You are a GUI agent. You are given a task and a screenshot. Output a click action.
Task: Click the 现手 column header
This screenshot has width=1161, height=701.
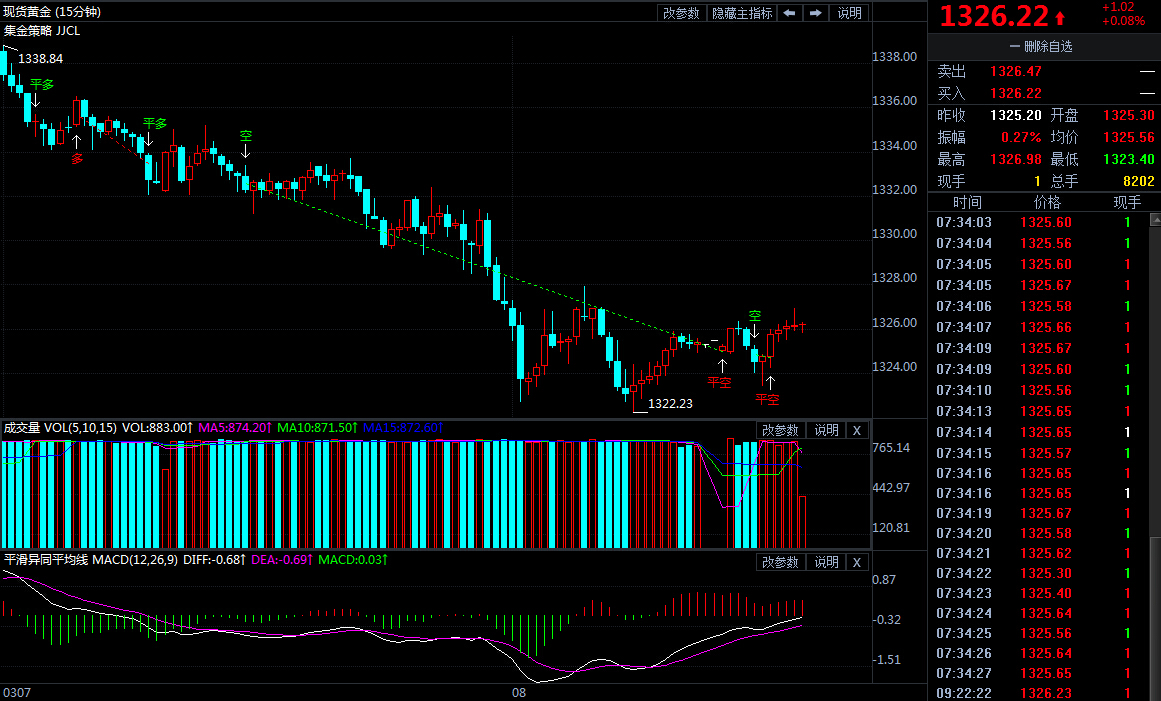[x=1127, y=202]
